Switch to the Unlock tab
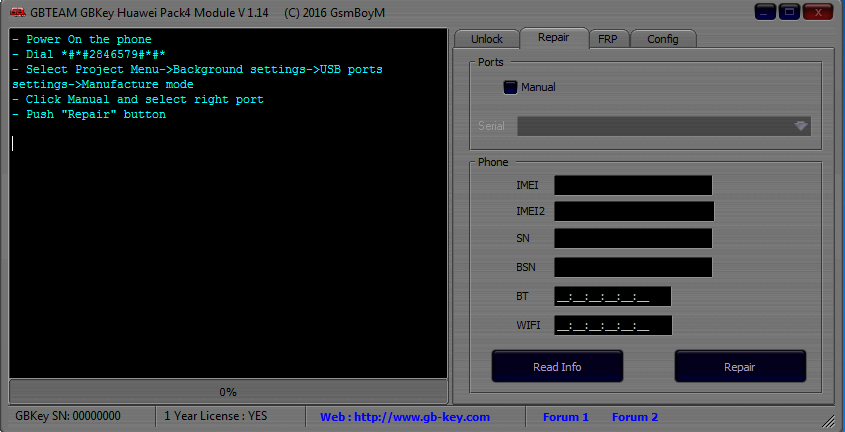This screenshot has height=432, width=845. [x=487, y=39]
